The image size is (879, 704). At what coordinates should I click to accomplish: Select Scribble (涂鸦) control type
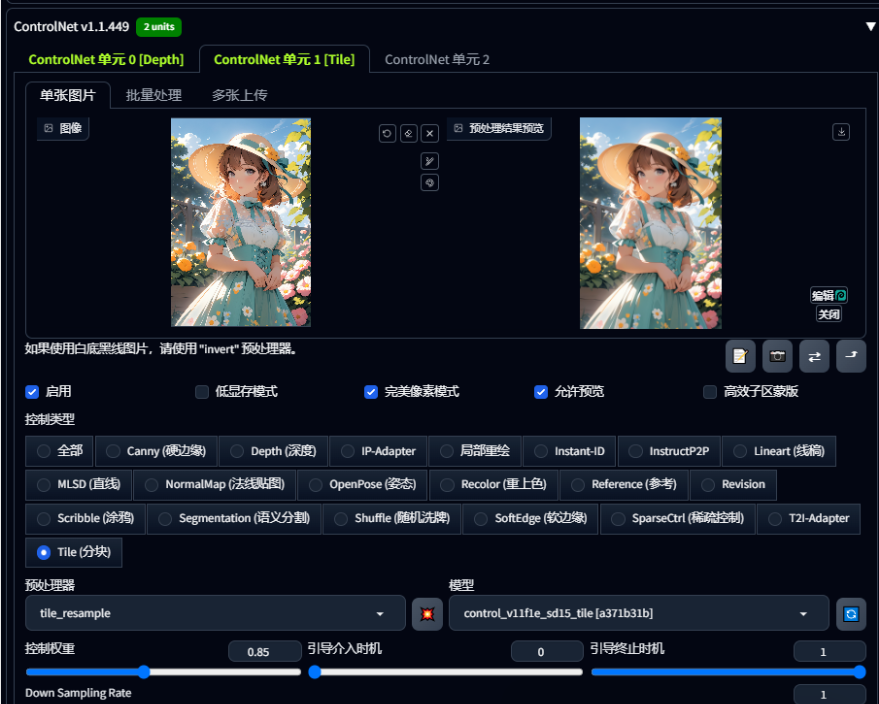85,518
